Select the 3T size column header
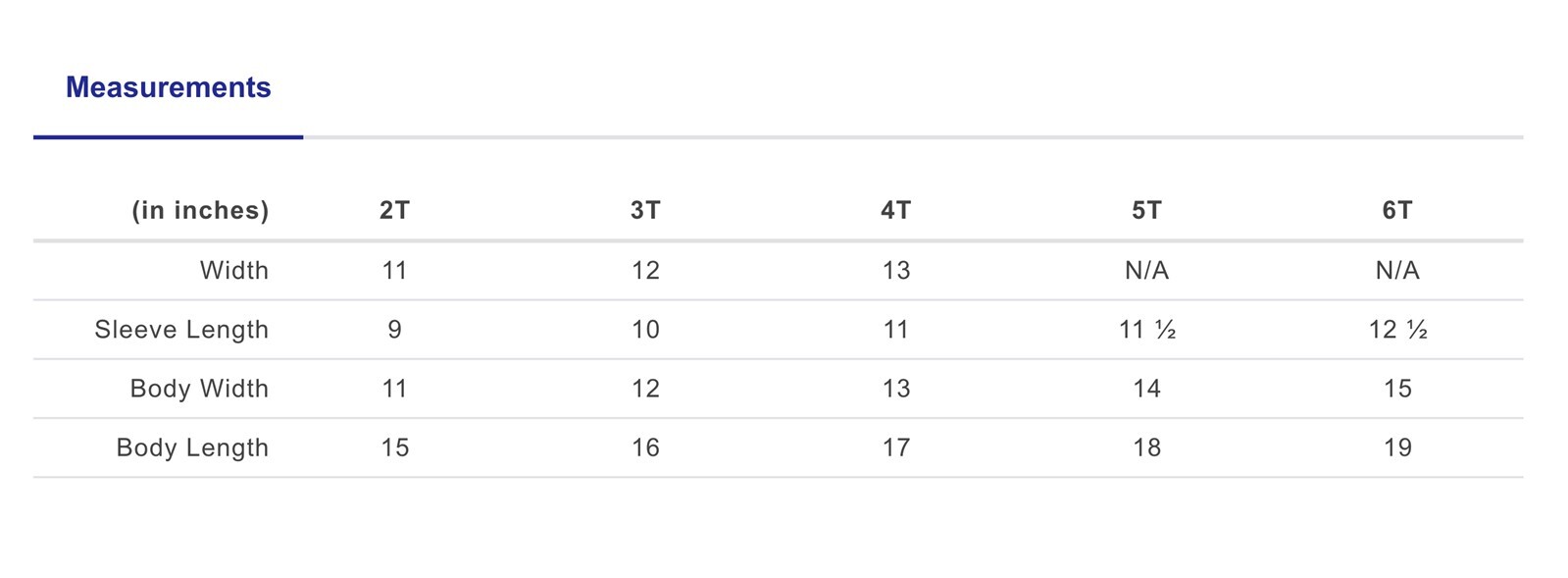 (645, 211)
